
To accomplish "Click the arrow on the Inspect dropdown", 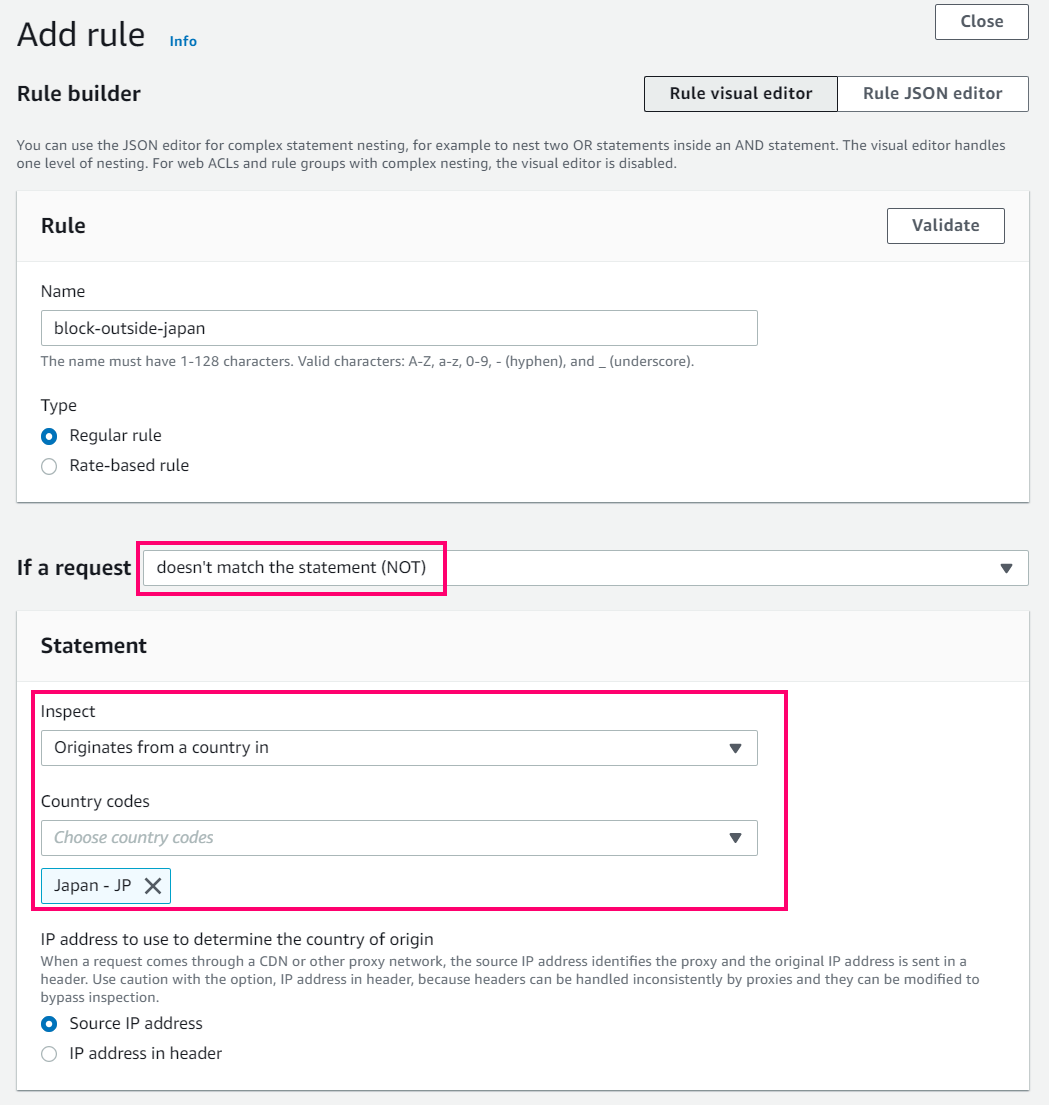I will click(x=735, y=748).
